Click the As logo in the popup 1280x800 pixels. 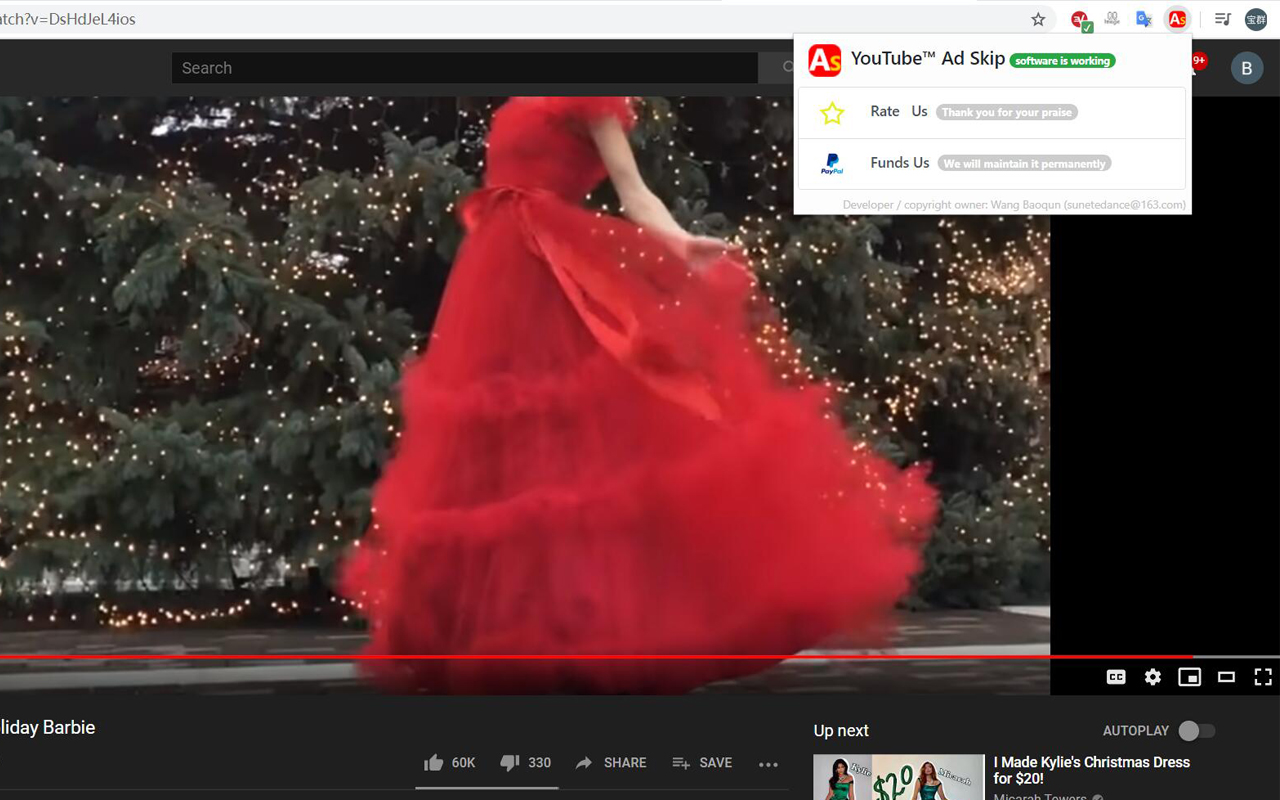click(x=825, y=60)
